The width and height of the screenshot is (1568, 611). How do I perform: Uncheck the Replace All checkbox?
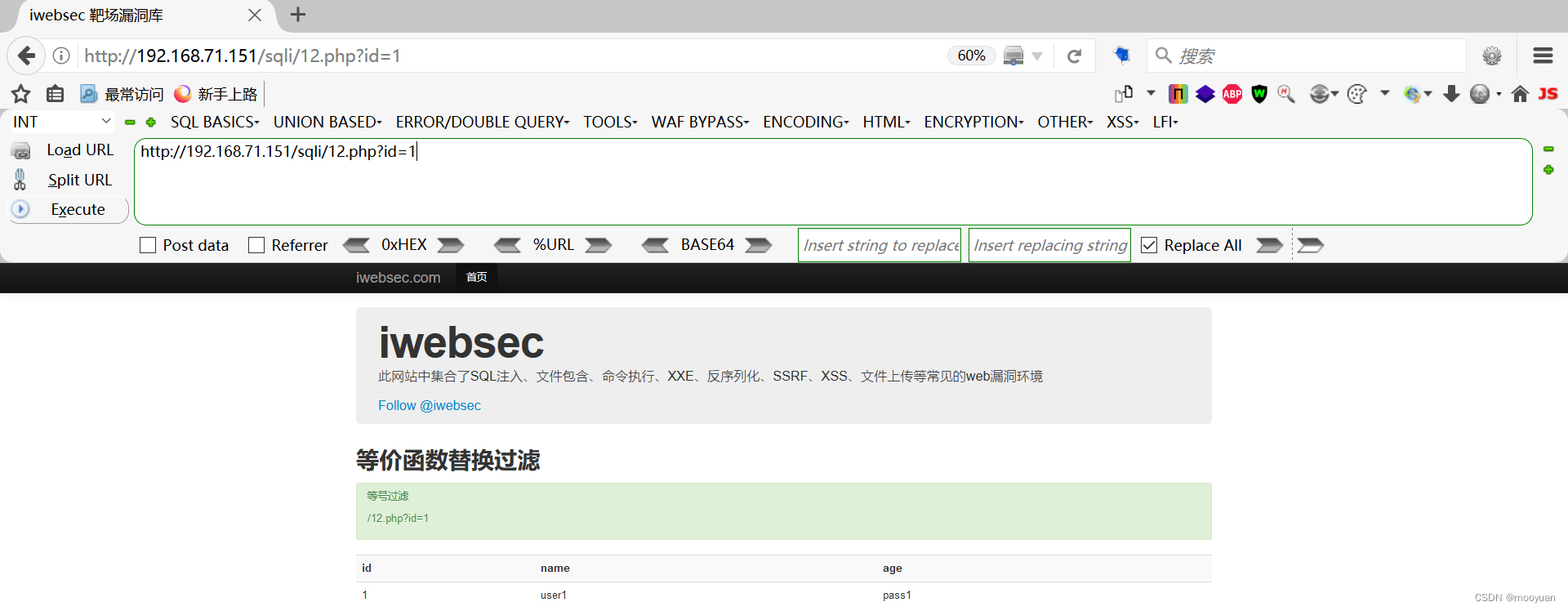click(1149, 245)
